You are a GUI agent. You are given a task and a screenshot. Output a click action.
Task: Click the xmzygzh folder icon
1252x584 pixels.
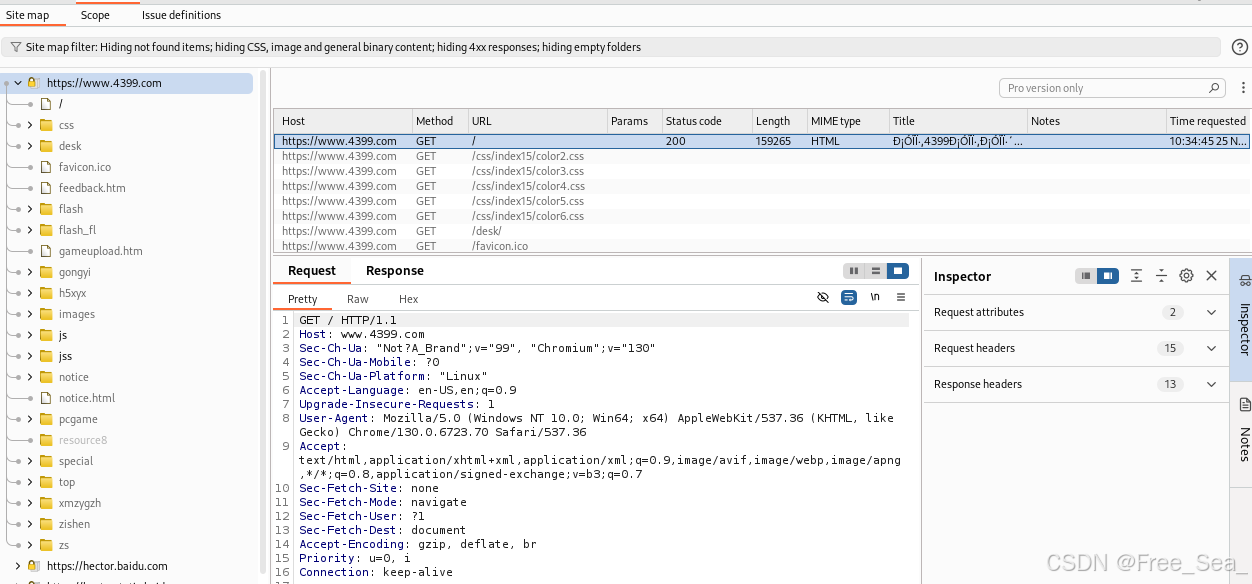click(45, 503)
